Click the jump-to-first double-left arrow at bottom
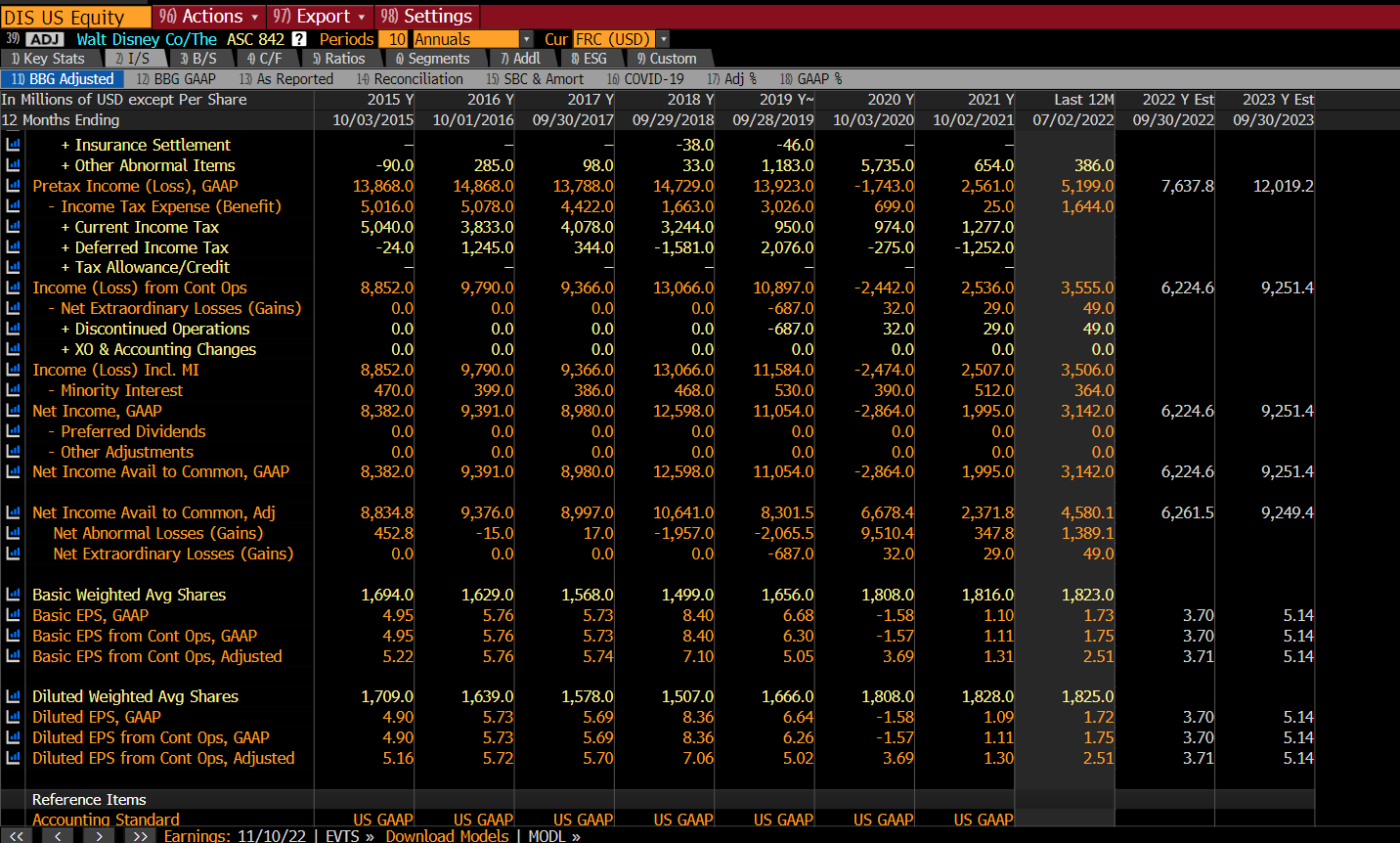This screenshot has width=1400, height=843. (17, 836)
